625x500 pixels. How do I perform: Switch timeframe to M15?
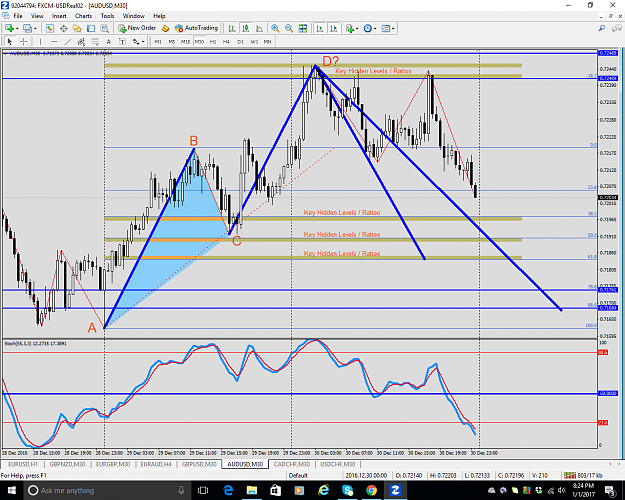pos(185,41)
